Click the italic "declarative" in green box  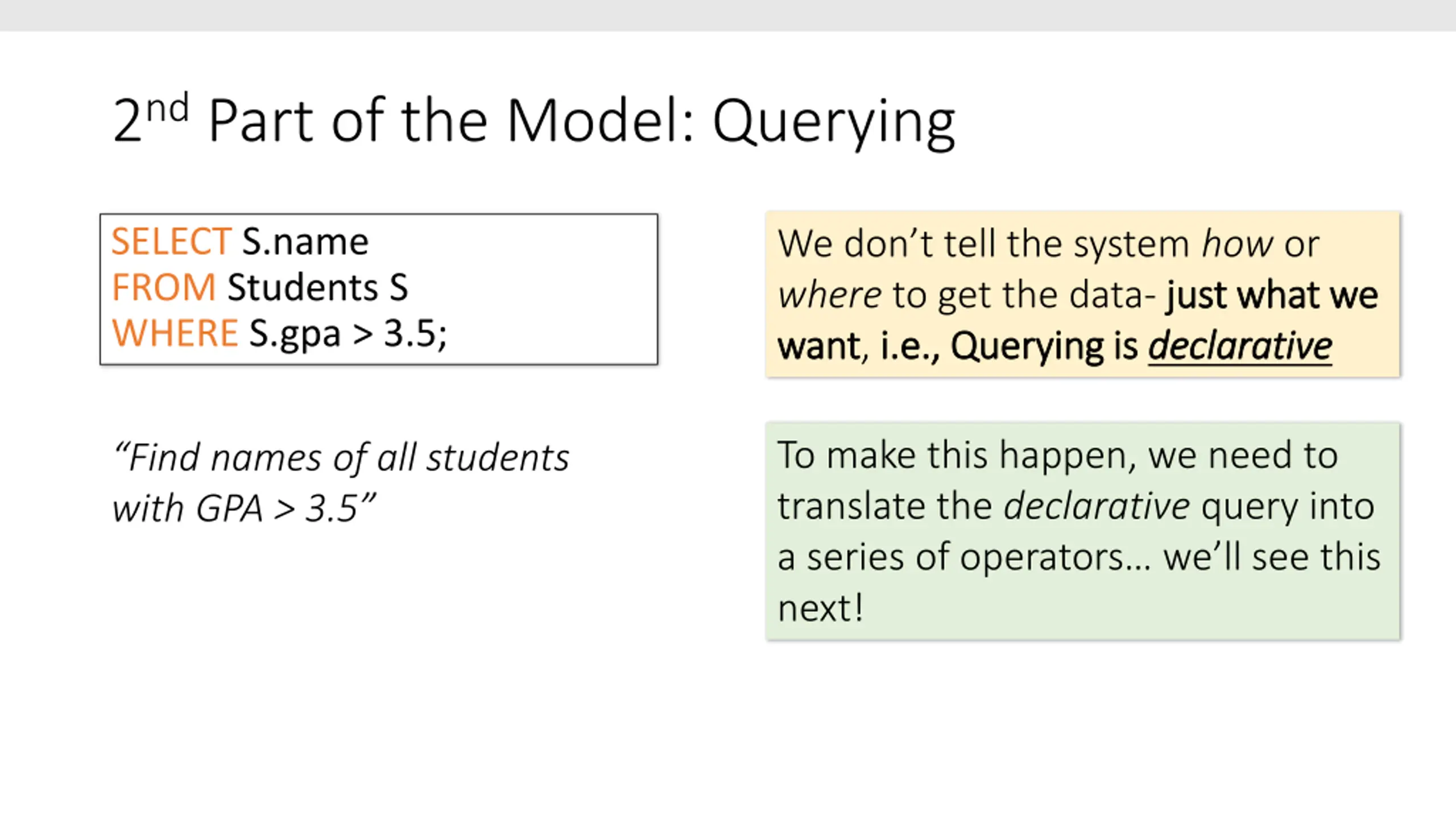coord(1097,506)
